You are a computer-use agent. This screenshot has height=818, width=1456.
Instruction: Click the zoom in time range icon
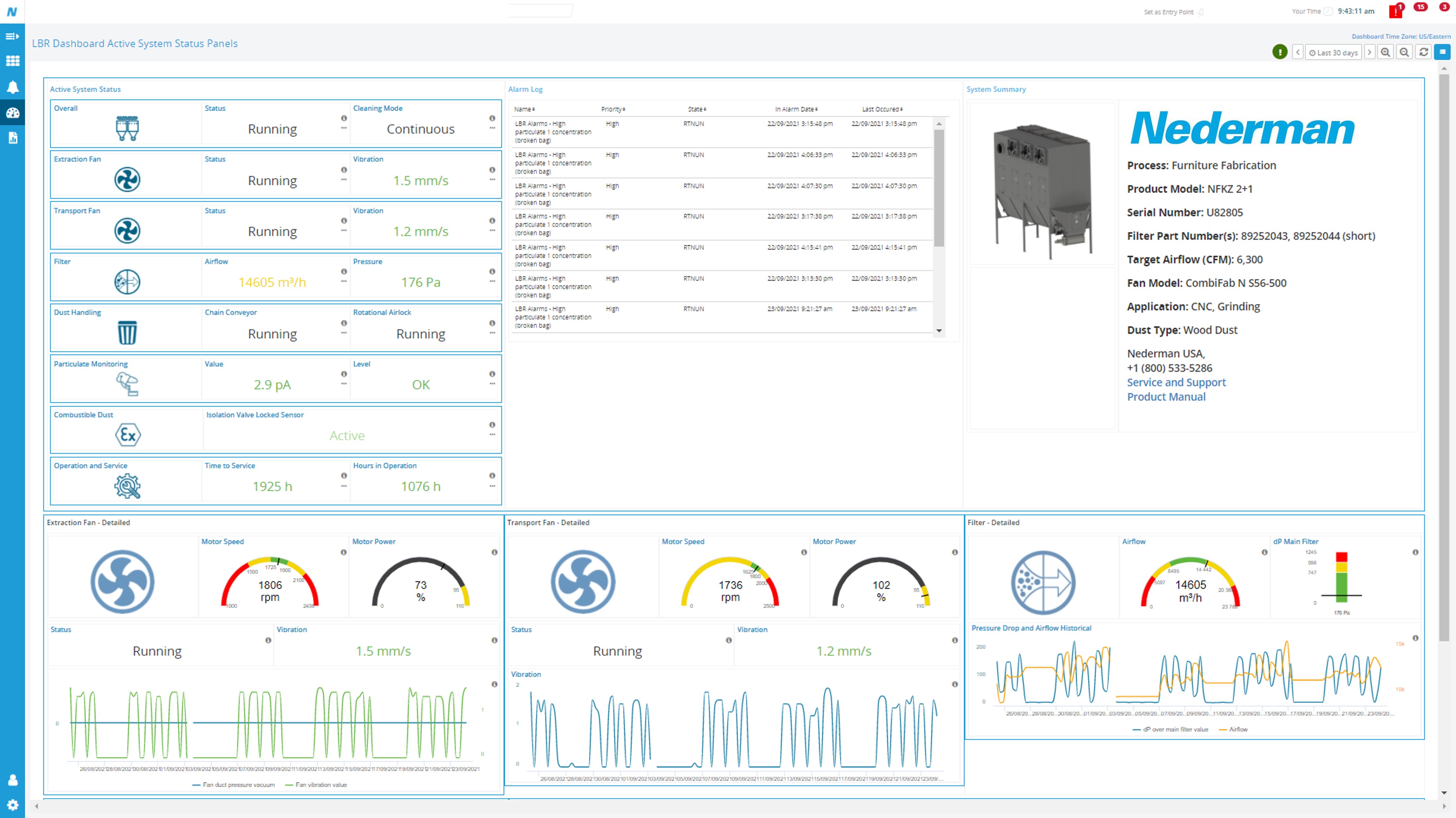(x=1385, y=53)
